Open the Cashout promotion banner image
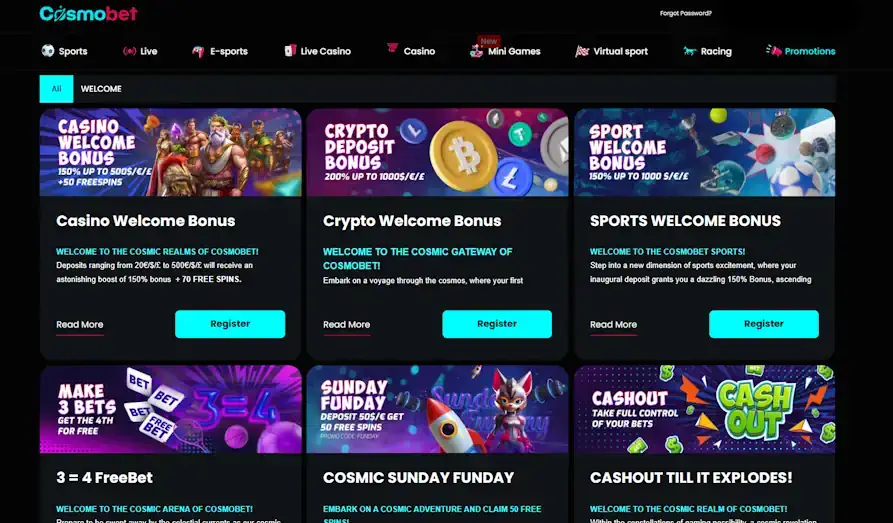893x523 pixels. click(x=704, y=409)
